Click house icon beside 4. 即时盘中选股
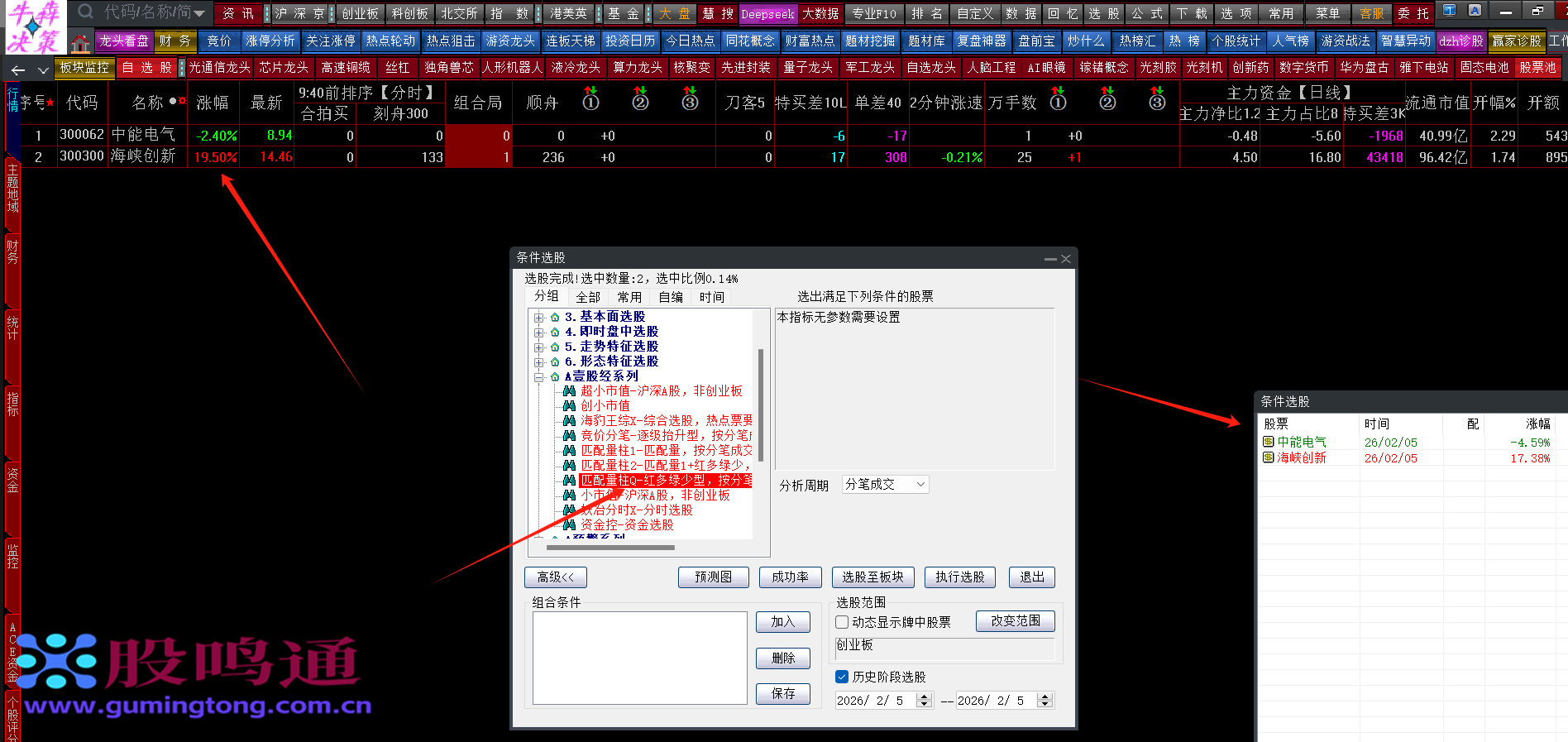 pyautogui.click(x=555, y=332)
